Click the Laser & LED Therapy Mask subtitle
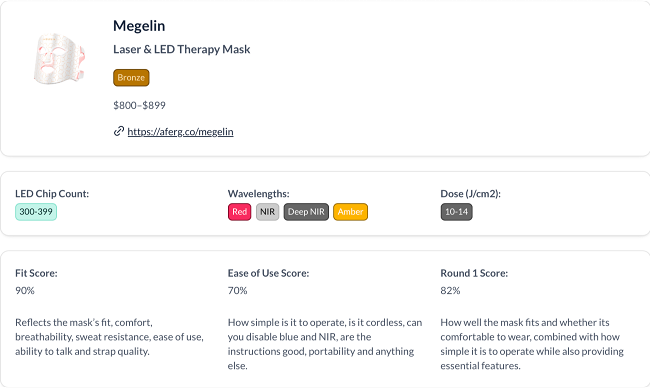The height and width of the screenshot is (389, 650). click(182, 49)
